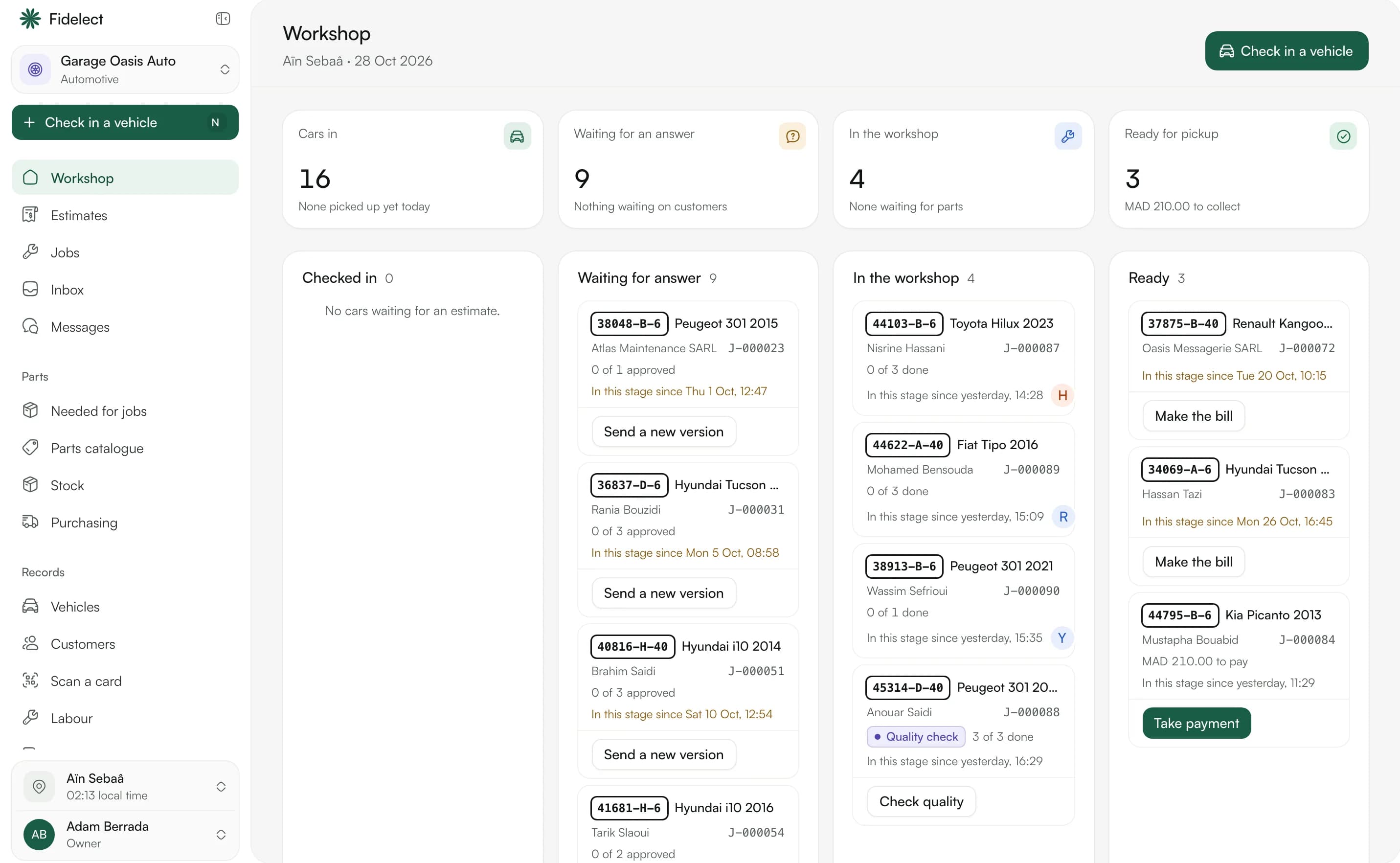Image resolution: width=1400 pixels, height=863 pixels.
Task: Open Customers under Records
Action: tap(125, 643)
